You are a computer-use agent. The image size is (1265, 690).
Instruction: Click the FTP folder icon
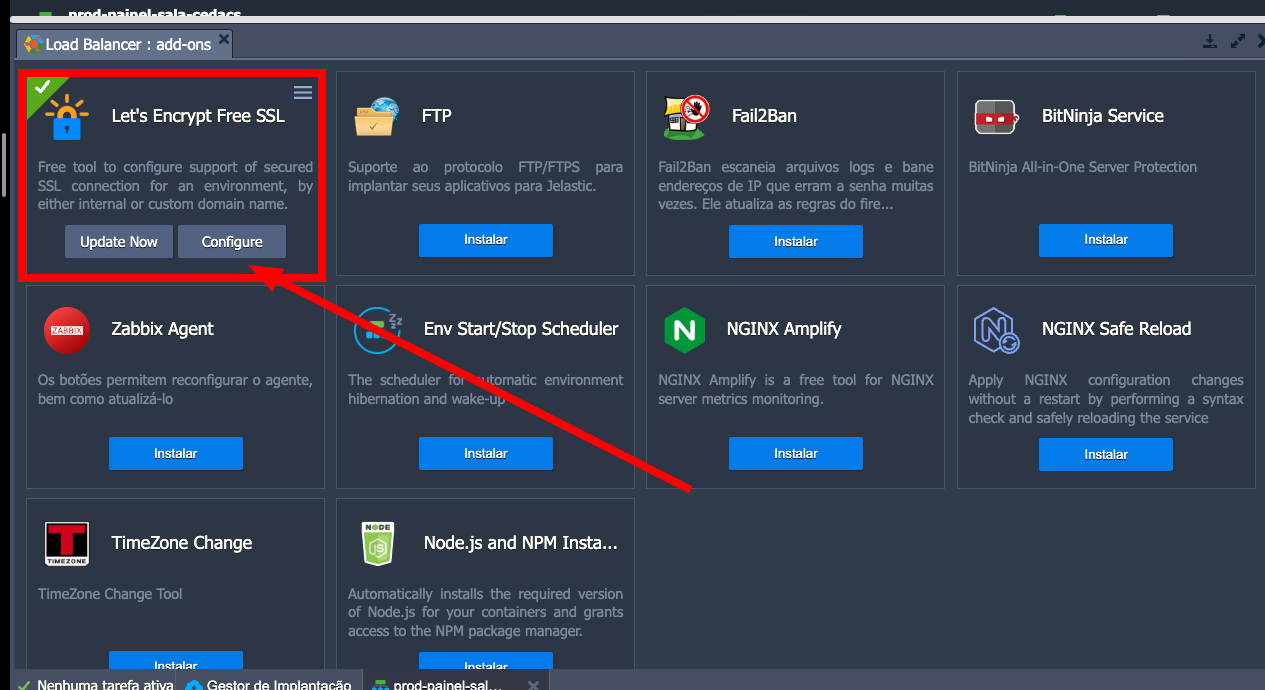point(376,117)
